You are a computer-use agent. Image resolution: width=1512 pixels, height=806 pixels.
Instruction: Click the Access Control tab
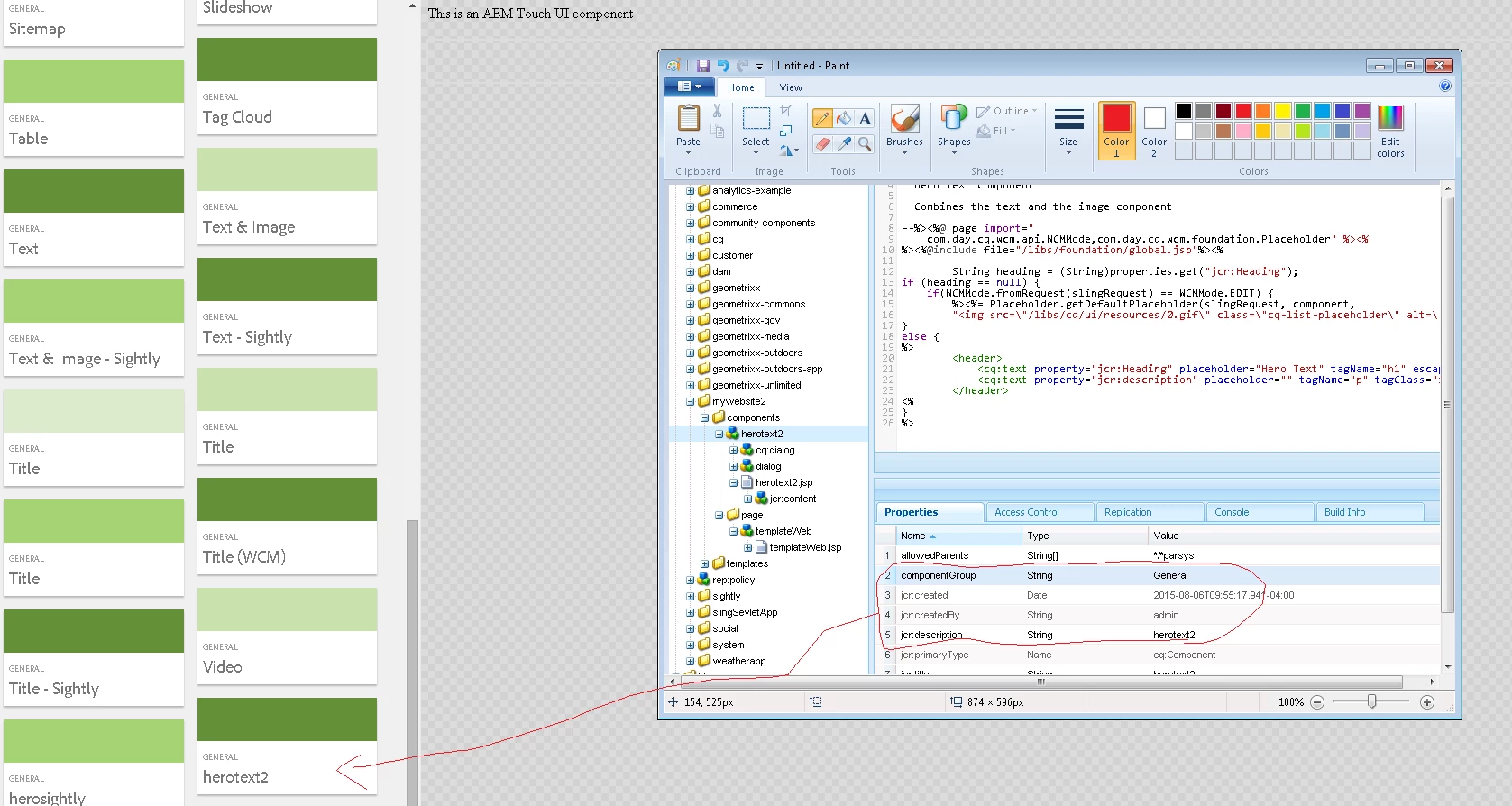1040,512
